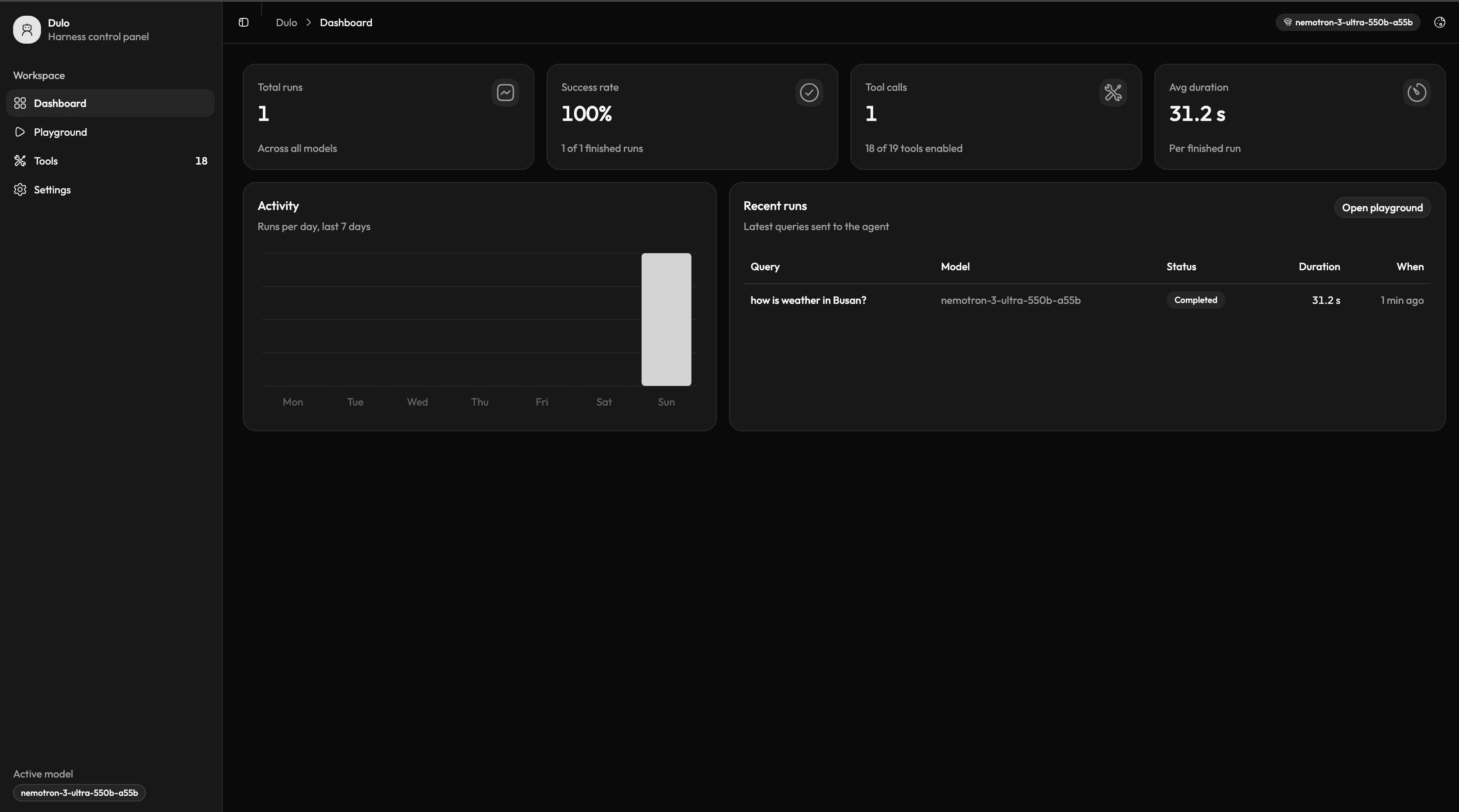1459x812 pixels.
Task: Click the Dashboard breadcrumb label
Action: point(346,23)
